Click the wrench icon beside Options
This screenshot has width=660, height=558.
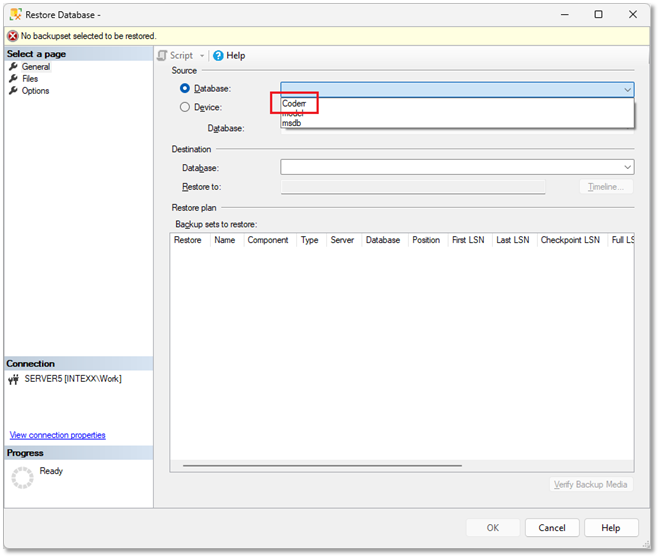click(x=13, y=91)
